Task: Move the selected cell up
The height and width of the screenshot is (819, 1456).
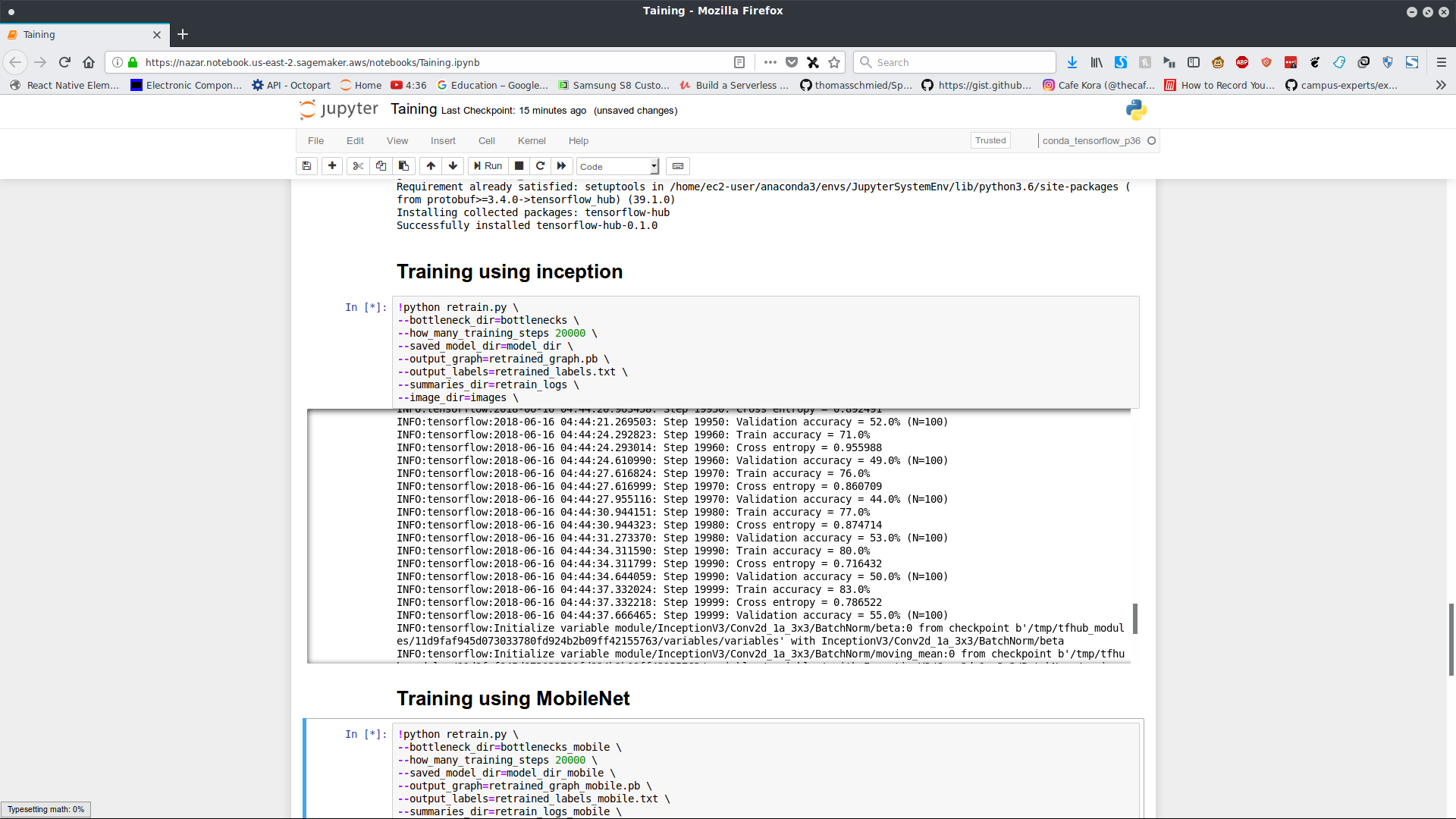Action: 431,166
